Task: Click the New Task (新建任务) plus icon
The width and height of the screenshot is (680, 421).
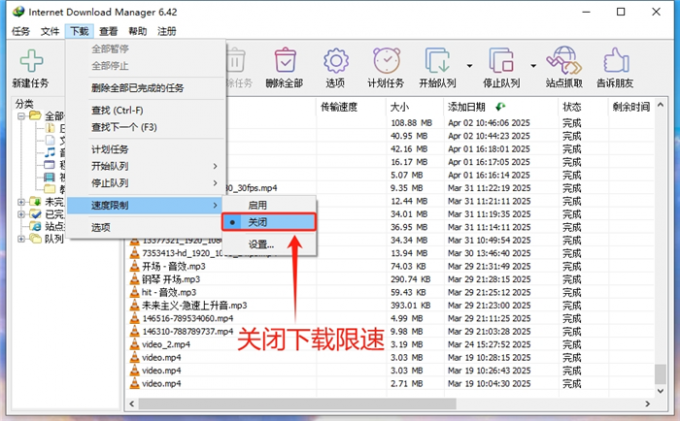Action: 31,61
